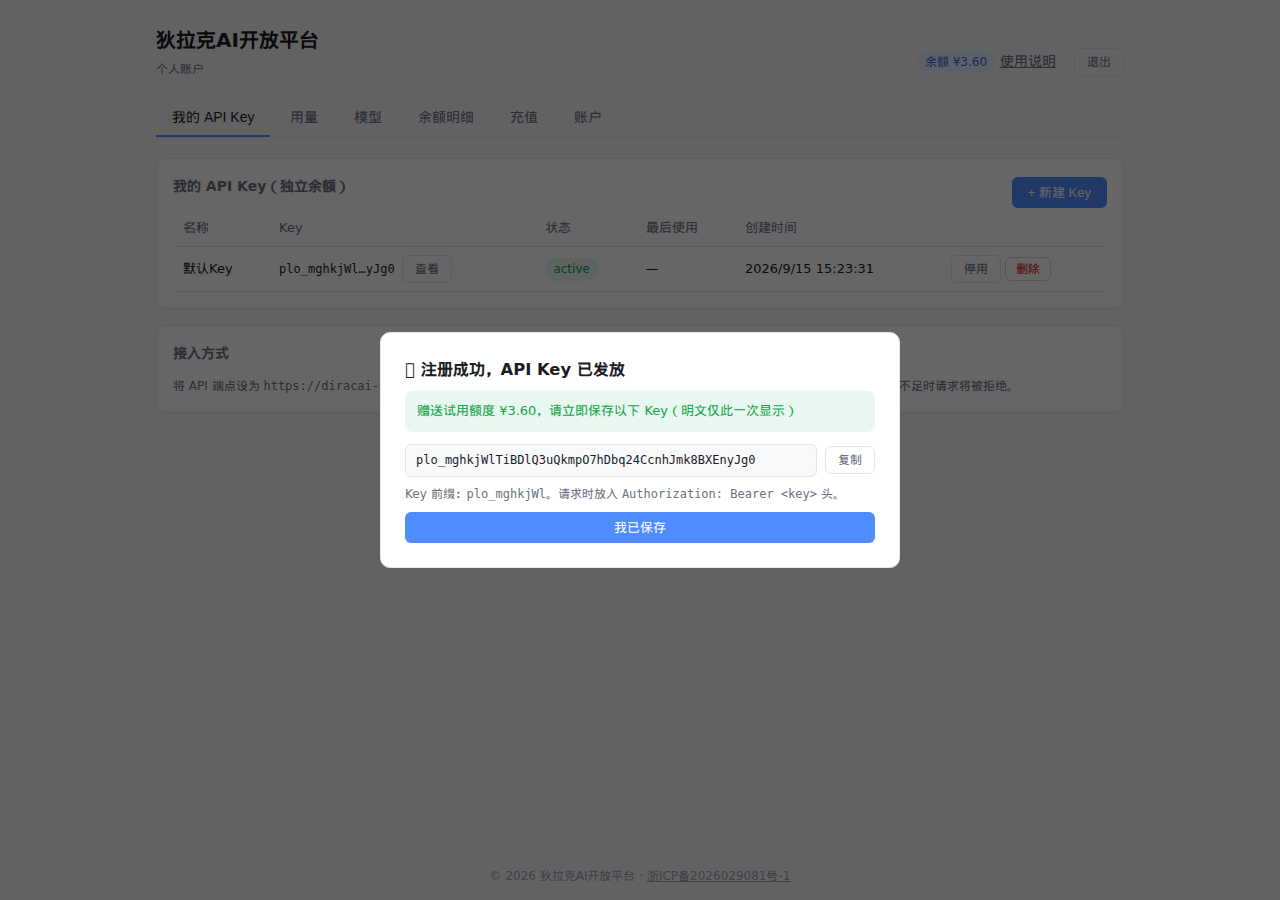Click the 默认Key name cell
Screen dimensions: 1280x900
[x=208, y=269]
